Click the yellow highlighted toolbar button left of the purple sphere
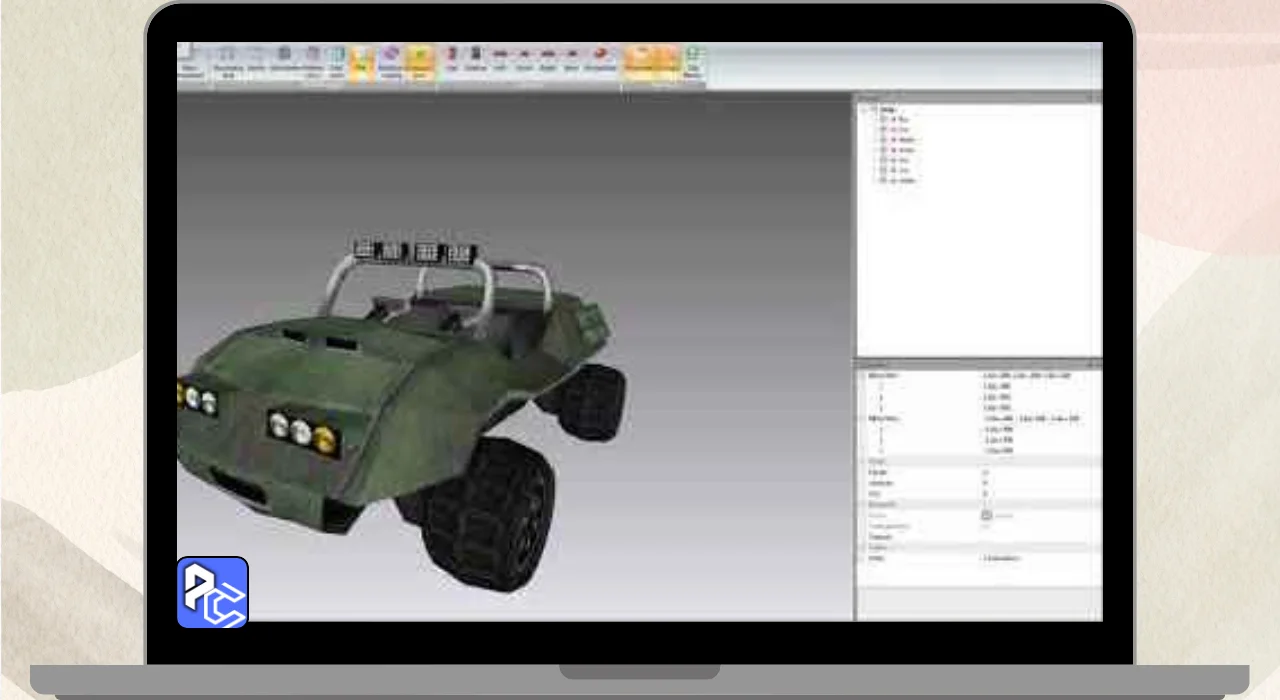Screen dimensions: 1280x700 click(x=363, y=62)
